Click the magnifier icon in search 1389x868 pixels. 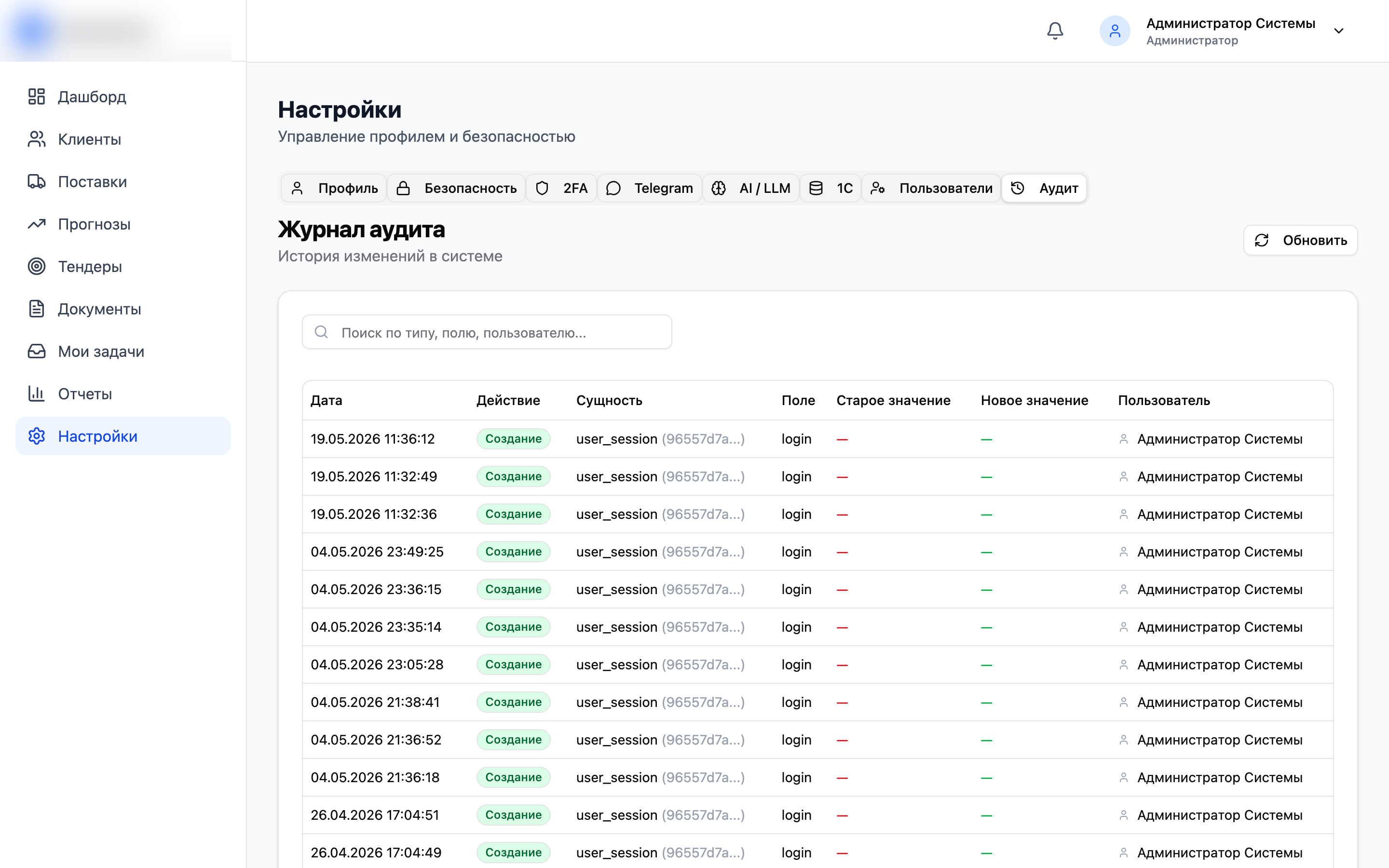click(321, 332)
